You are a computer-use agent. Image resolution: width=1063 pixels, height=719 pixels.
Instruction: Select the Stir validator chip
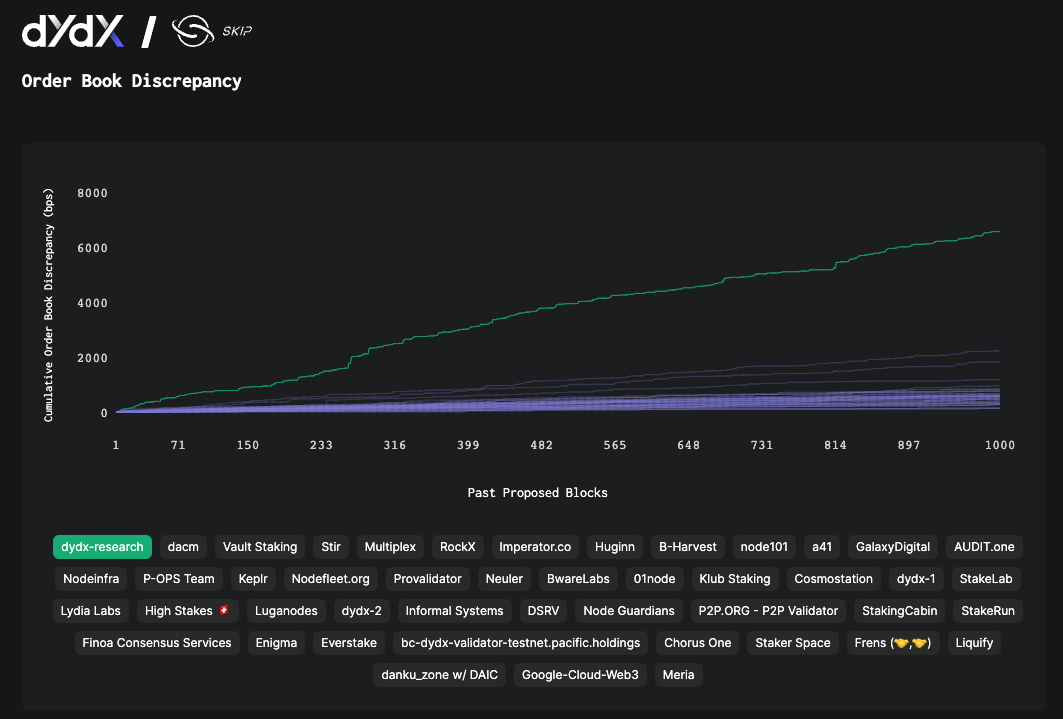[331, 547]
